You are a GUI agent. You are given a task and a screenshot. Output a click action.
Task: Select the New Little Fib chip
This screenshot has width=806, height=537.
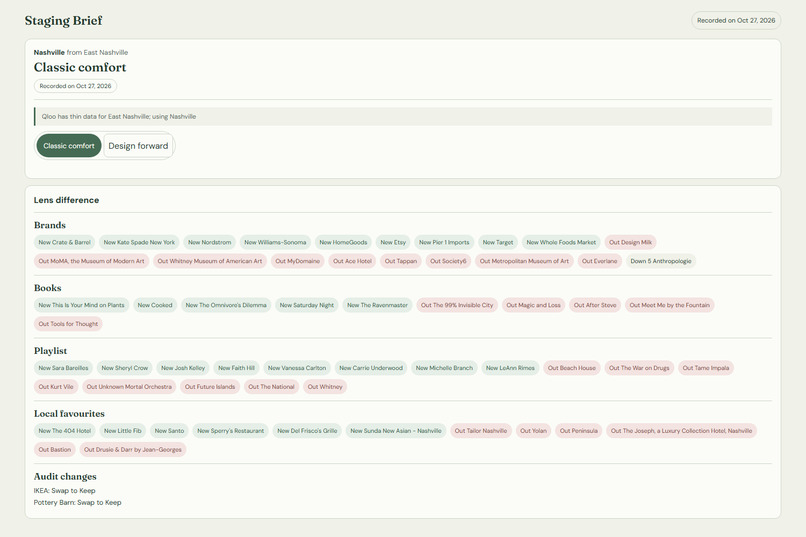pos(122,431)
